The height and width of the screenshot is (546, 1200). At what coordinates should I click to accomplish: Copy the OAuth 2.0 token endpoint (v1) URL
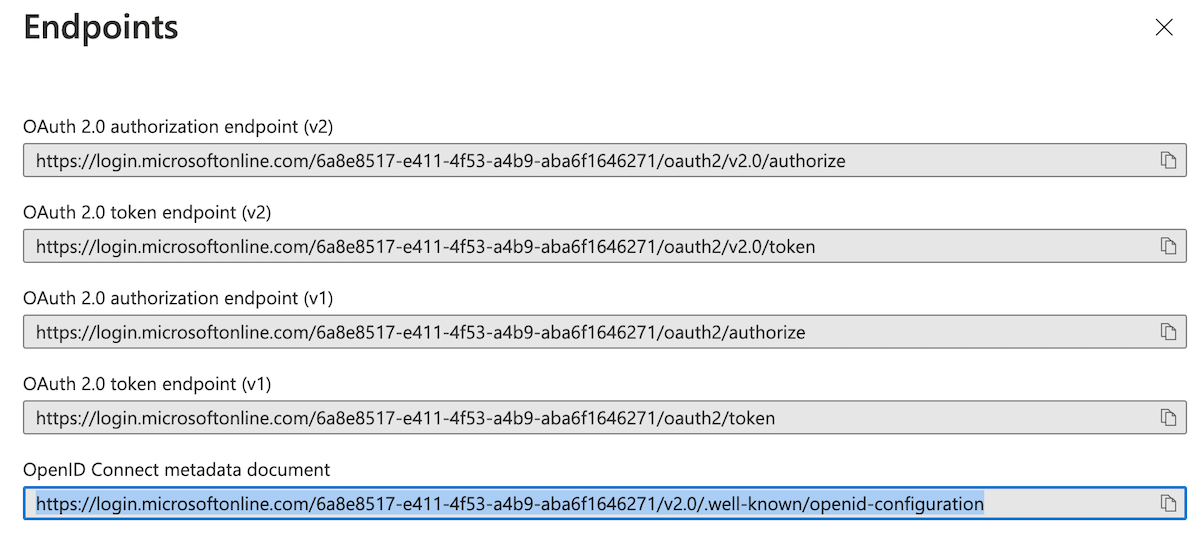[1167, 418]
